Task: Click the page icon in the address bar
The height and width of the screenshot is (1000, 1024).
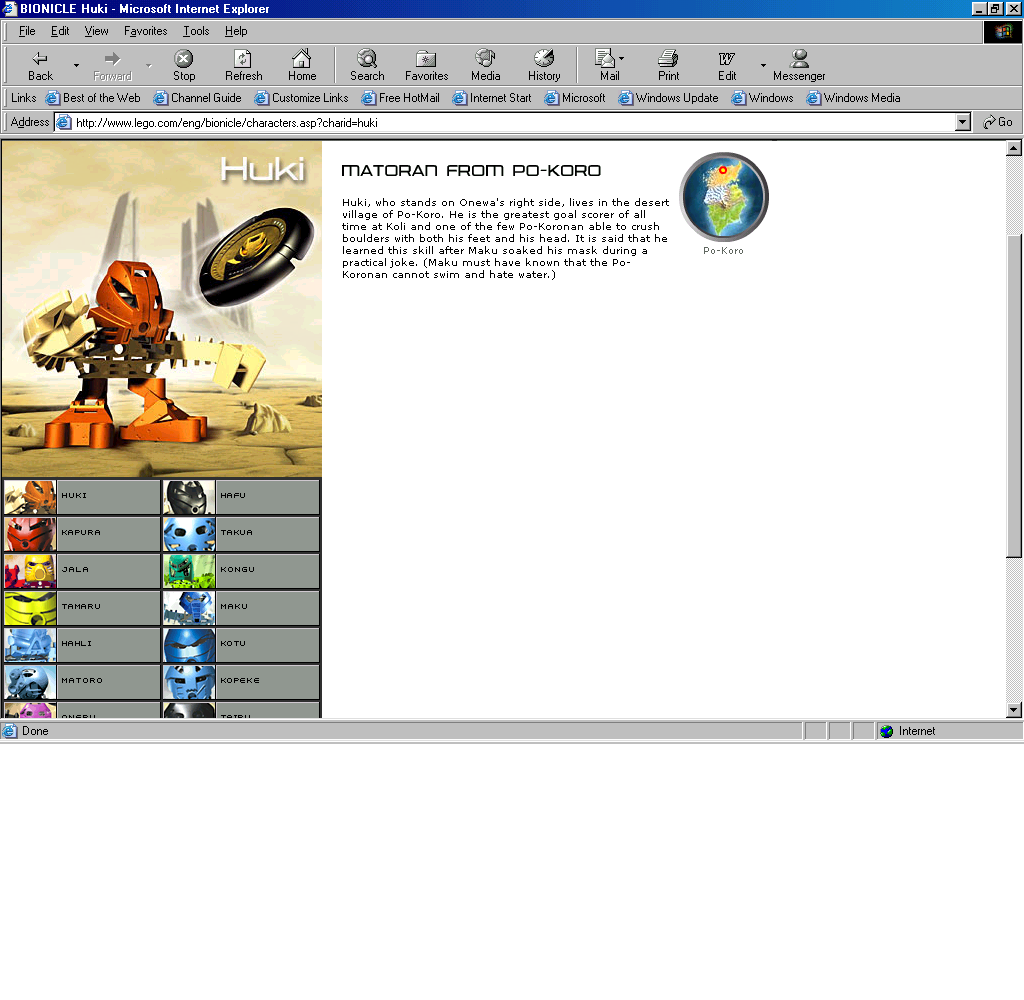Action: coord(64,122)
